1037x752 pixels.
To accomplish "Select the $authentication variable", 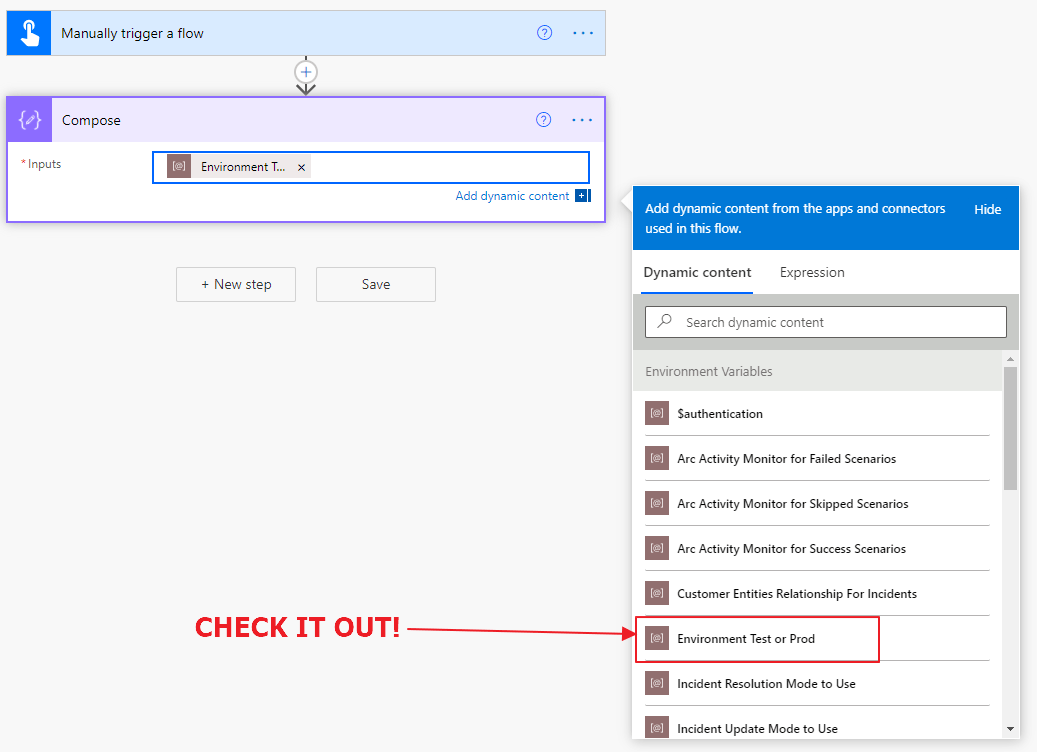I will pyautogui.click(x=720, y=414).
